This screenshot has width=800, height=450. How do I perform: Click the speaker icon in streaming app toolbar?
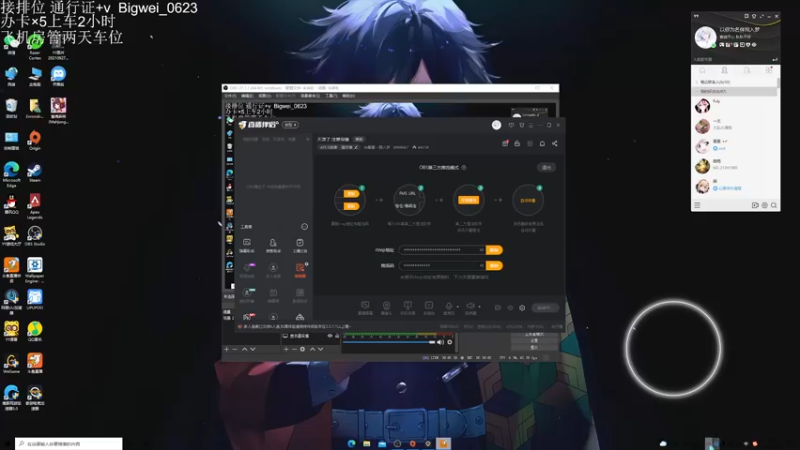pyautogui.click(x=470, y=307)
